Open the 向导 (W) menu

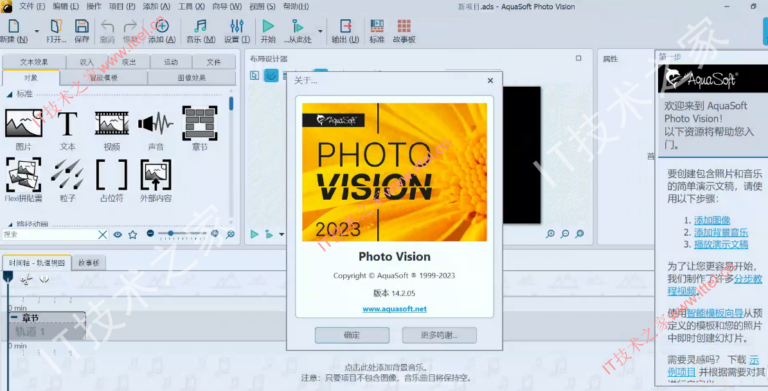point(227,6)
